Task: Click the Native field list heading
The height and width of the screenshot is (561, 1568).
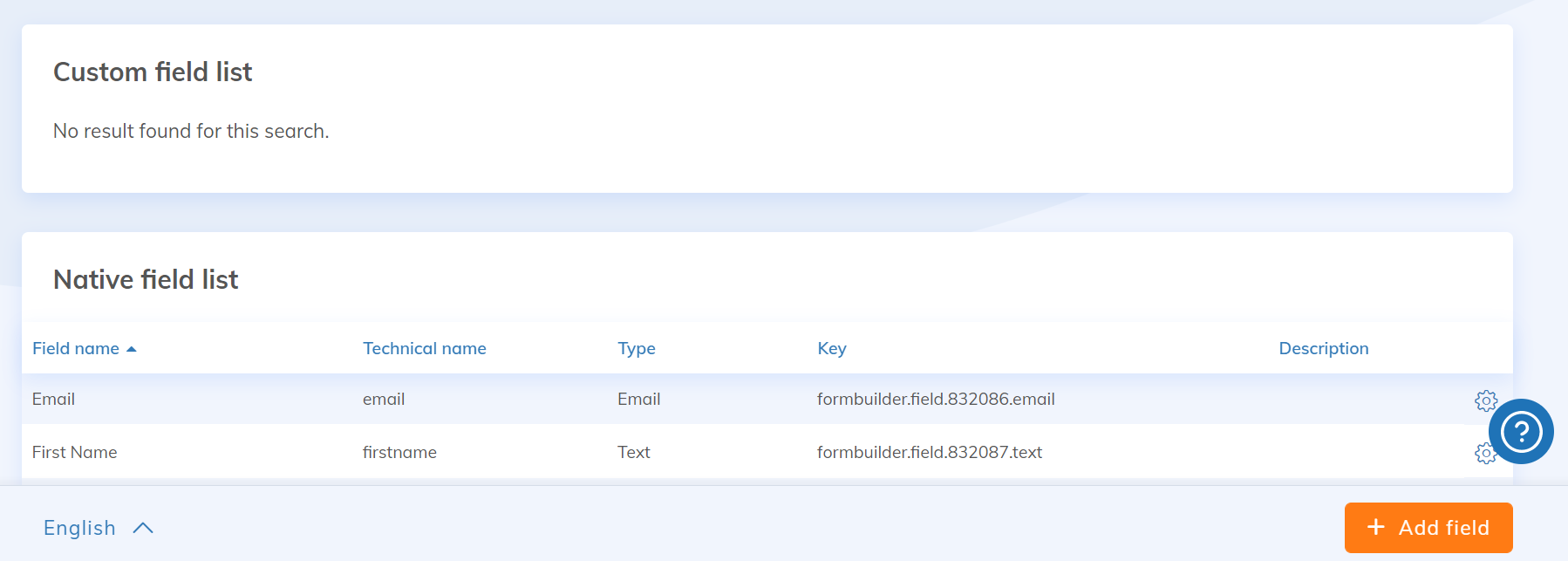Action: (146, 279)
